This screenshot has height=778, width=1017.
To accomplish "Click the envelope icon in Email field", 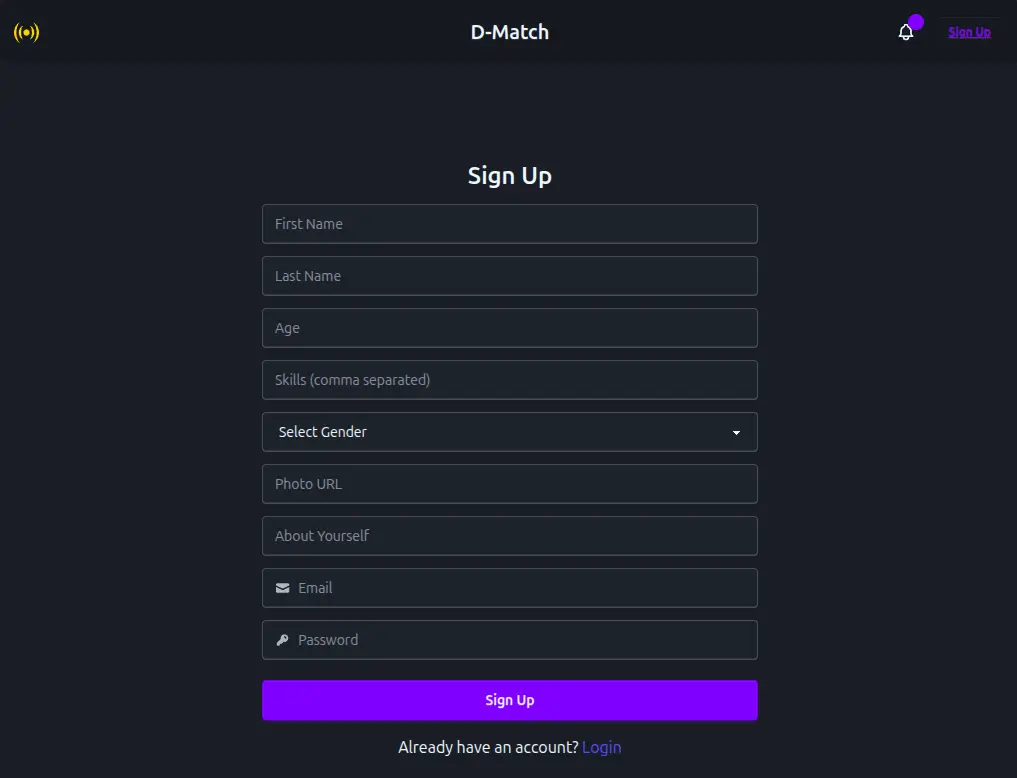I will pyautogui.click(x=283, y=588).
